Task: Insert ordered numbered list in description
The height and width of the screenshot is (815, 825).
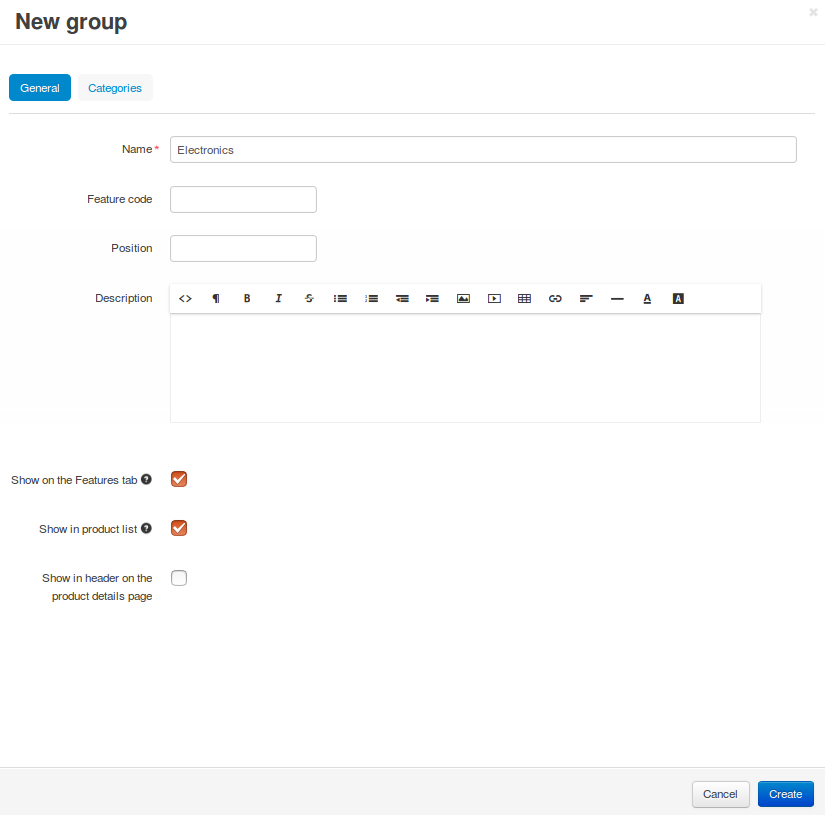Action: [x=371, y=299]
